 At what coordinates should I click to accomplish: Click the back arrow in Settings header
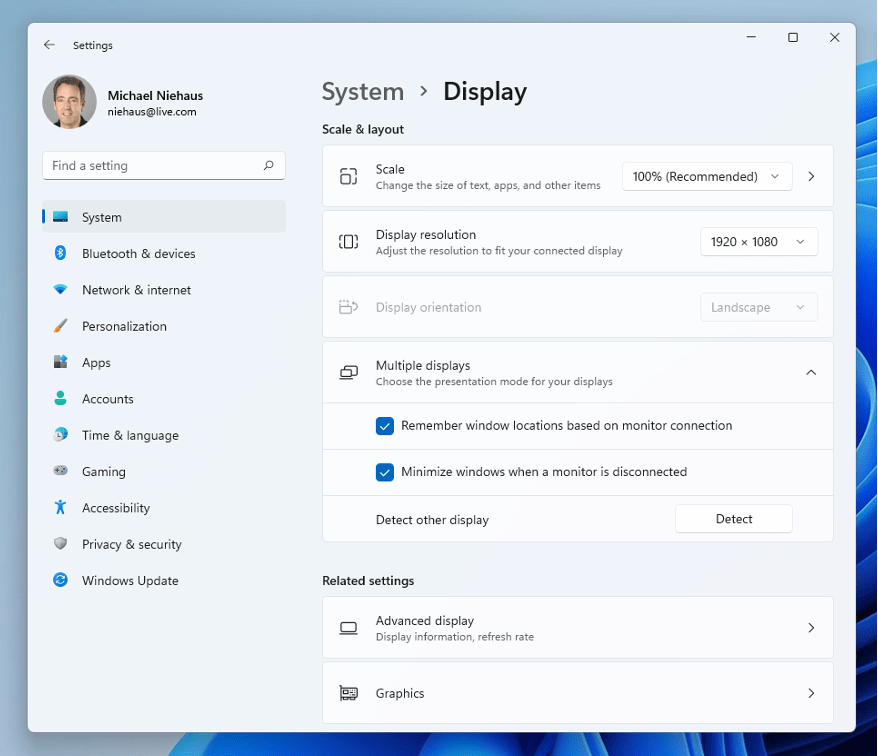(49, 45)
